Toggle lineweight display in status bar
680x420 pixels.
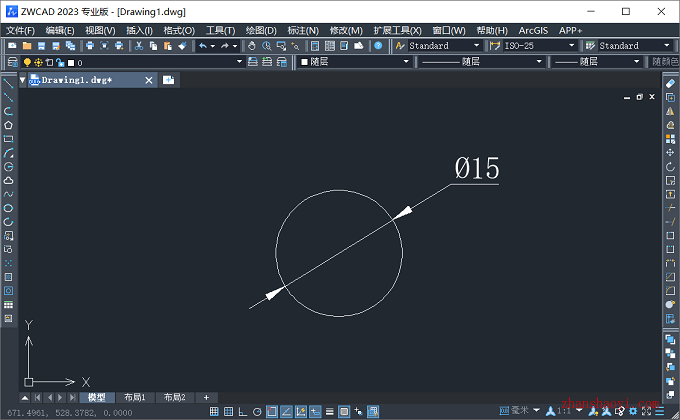[330, 411]
